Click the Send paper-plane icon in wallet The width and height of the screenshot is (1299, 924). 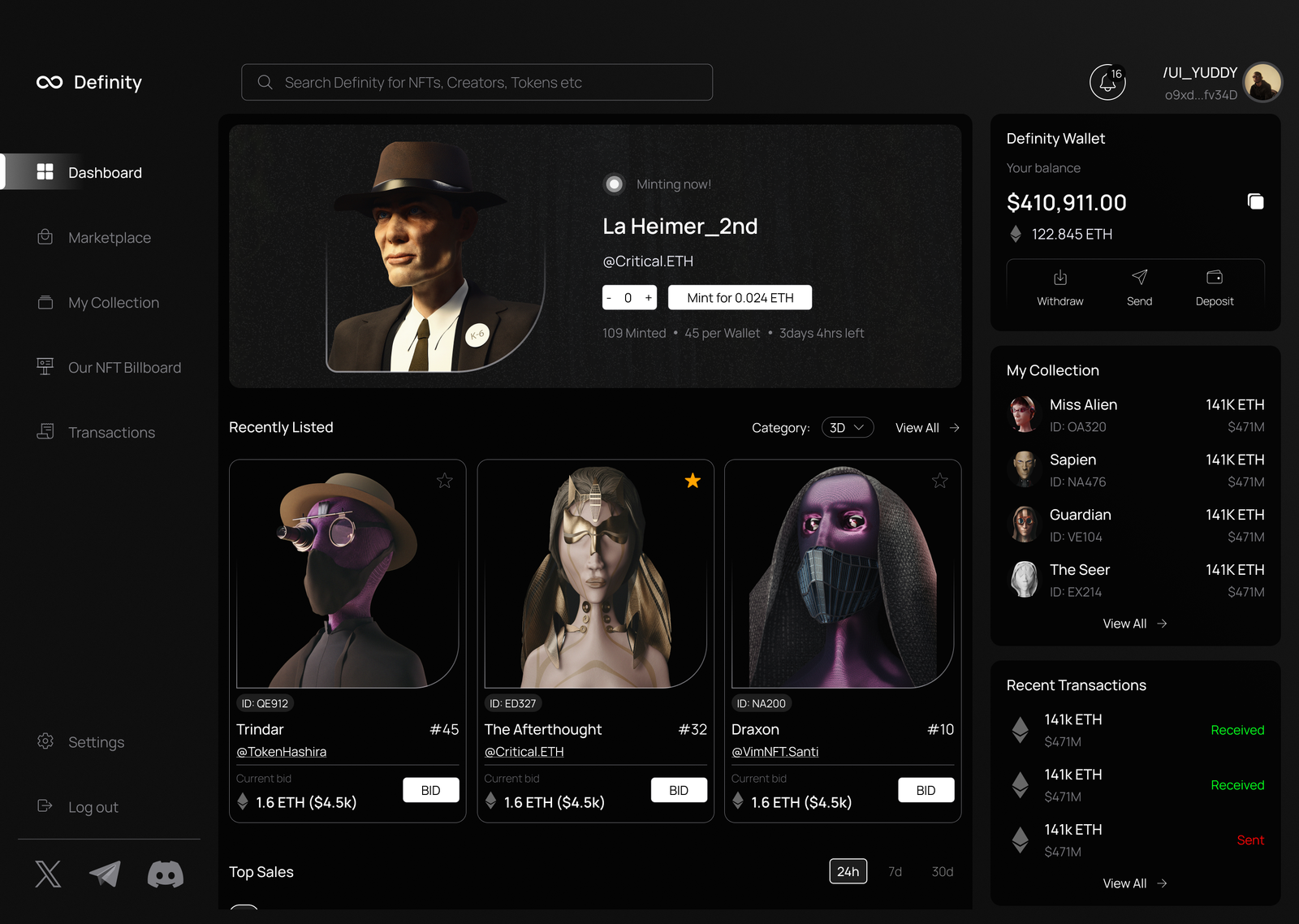(1140, 278)
